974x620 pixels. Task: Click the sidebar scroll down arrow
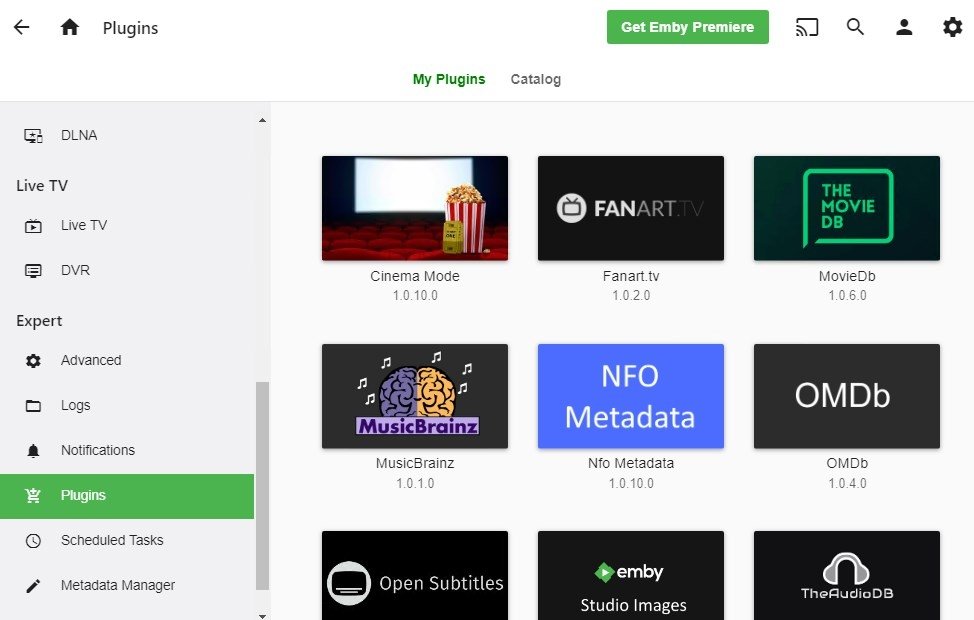click(x=262, y=616)
